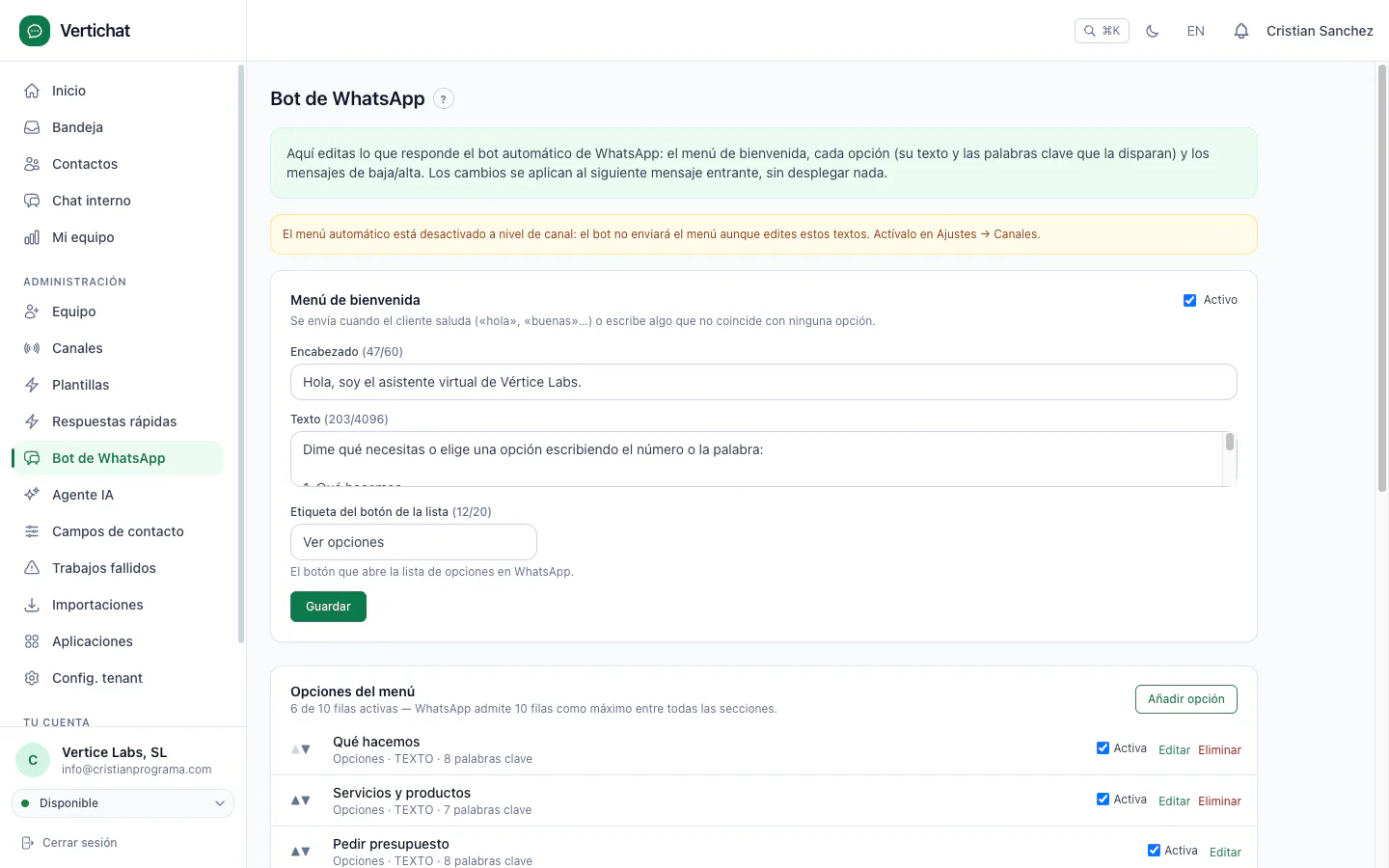Click the Mi equipo chart icon

[32, 237]
